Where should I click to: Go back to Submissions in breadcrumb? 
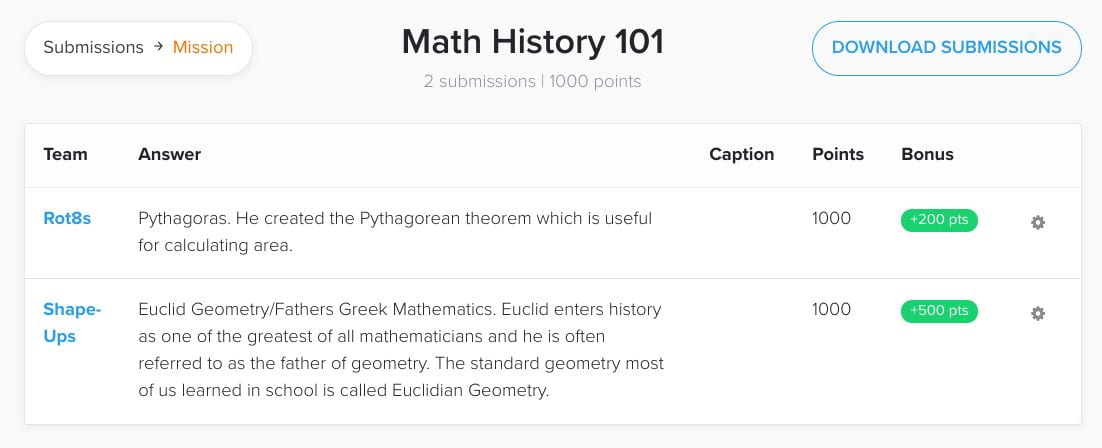click(93, 47)
